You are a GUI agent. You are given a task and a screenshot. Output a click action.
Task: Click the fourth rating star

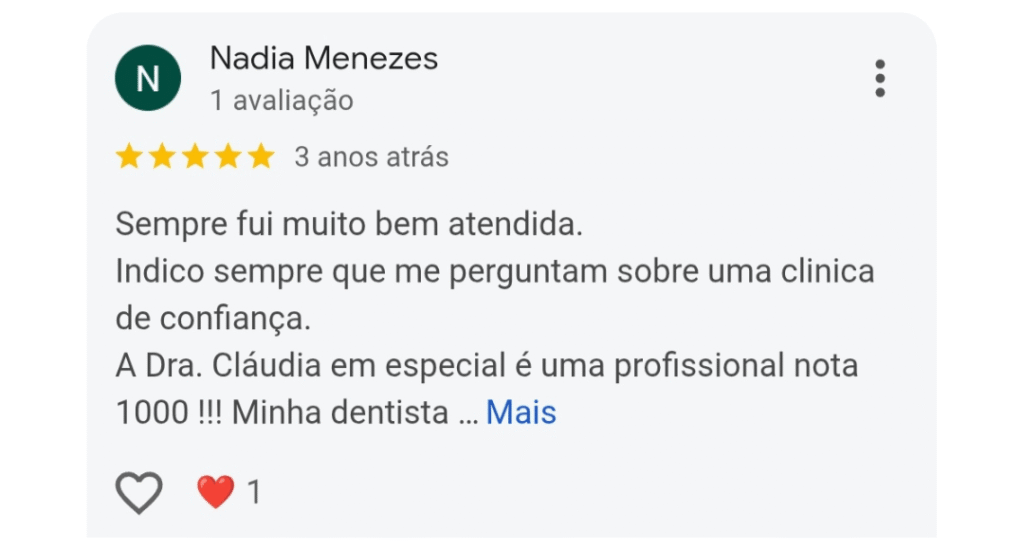[x=228, y=157]
